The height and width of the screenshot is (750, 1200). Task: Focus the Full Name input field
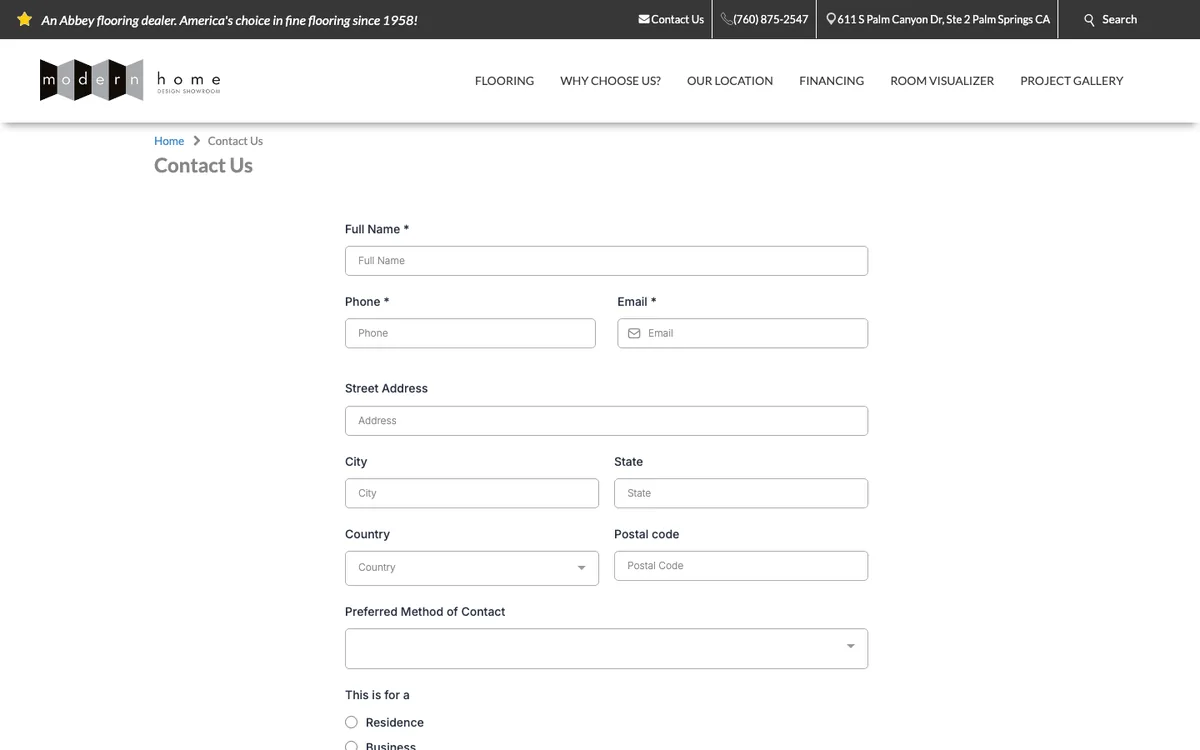[x=606, y=261]
